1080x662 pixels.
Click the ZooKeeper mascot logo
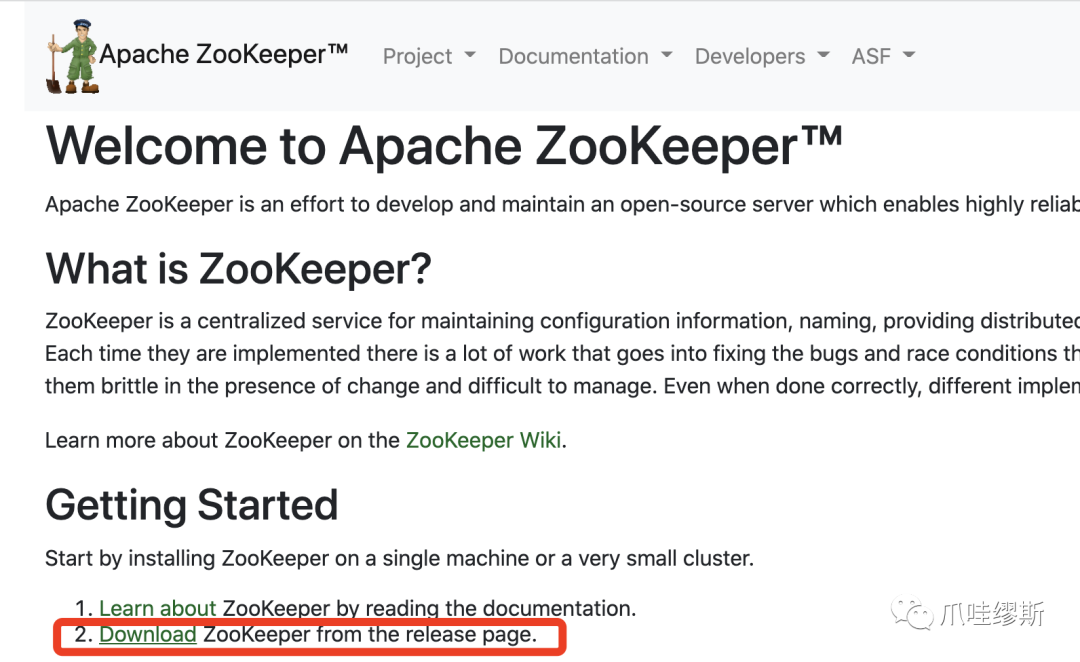72,57
